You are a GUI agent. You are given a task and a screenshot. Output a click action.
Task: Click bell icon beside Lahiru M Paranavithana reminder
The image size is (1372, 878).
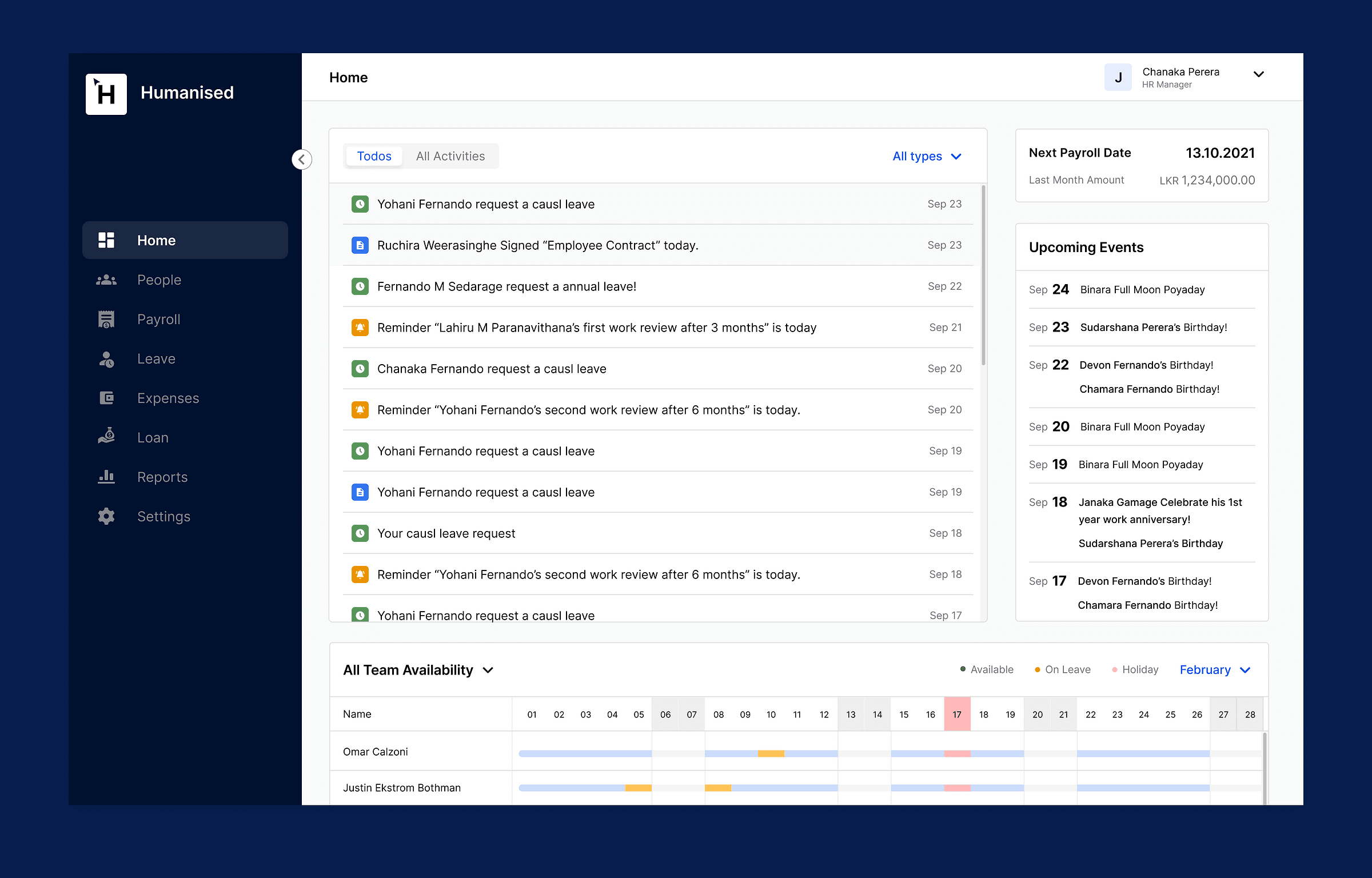360,328
